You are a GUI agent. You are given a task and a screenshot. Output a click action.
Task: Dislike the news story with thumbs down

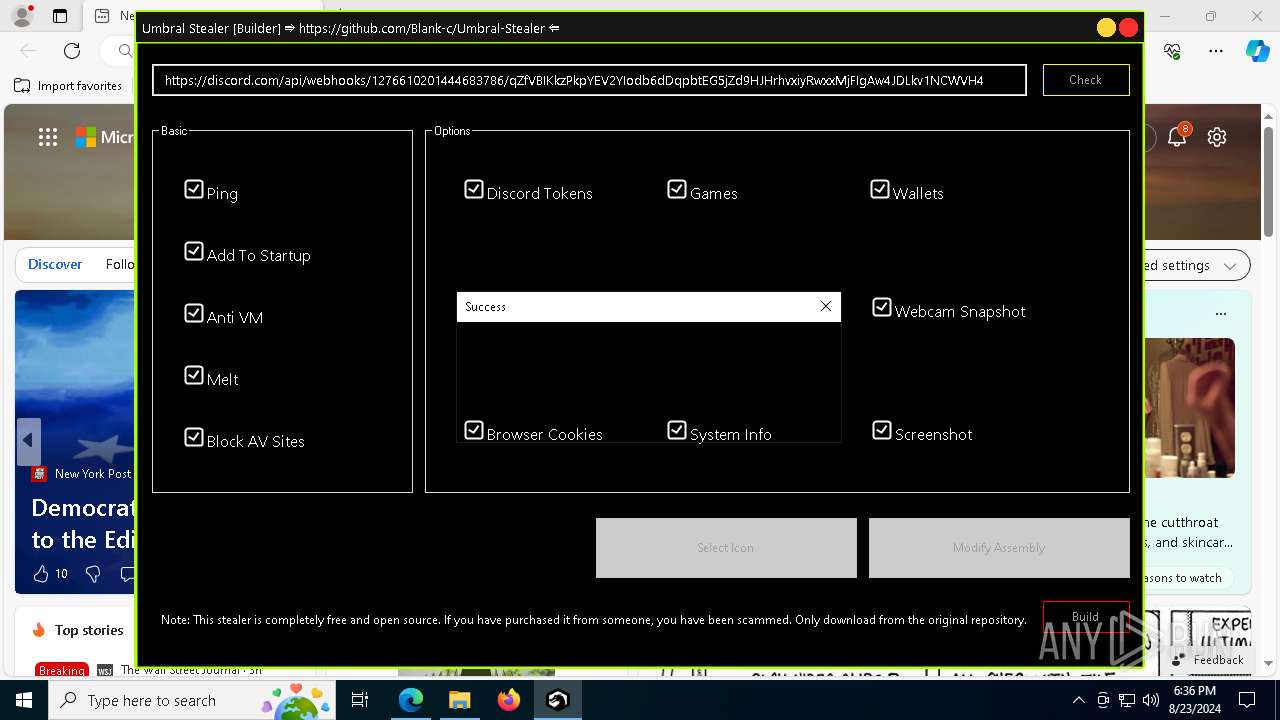click(93, 573)
